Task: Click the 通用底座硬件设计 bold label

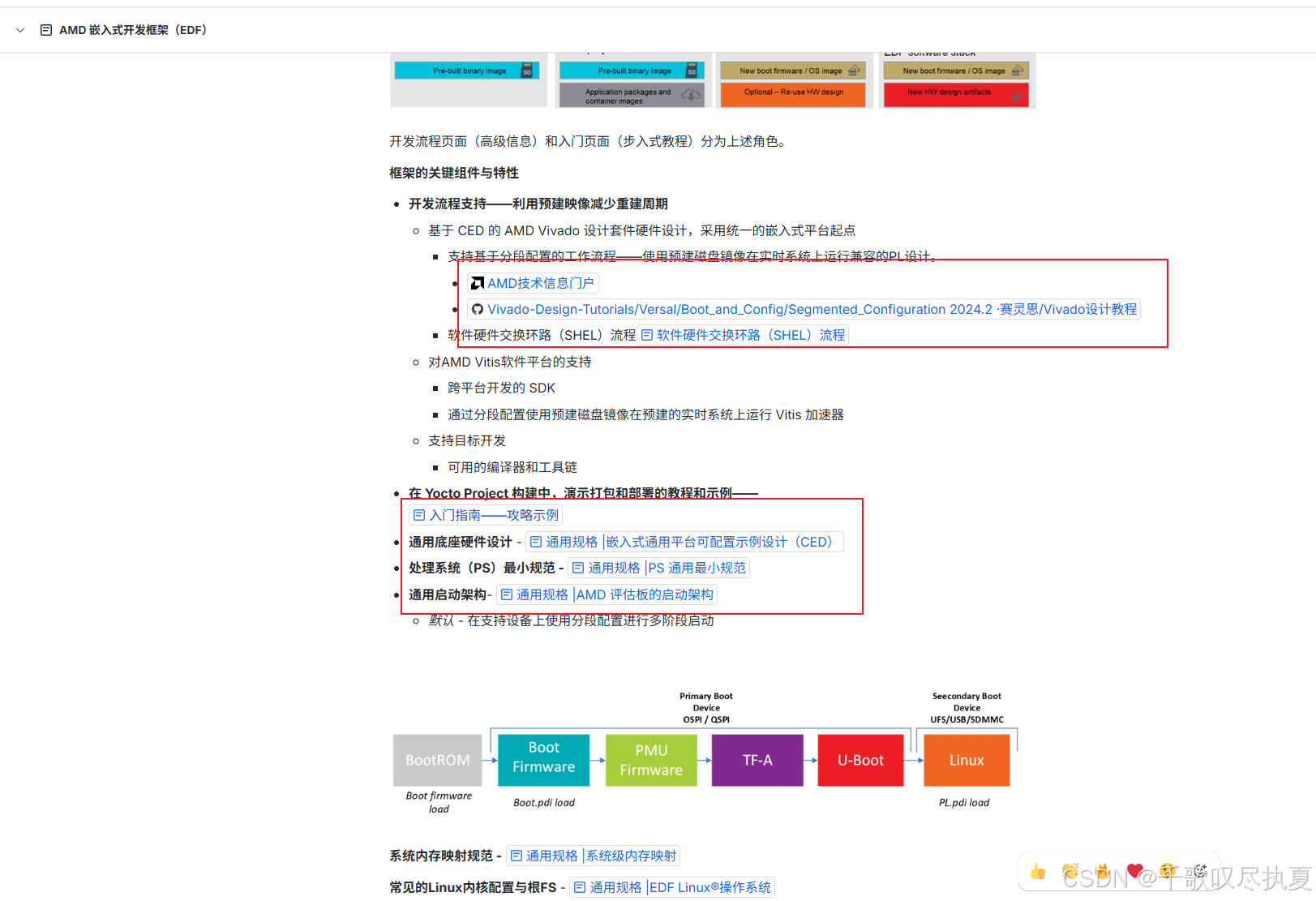Action: pyautogui.click(x=461, y=542)
